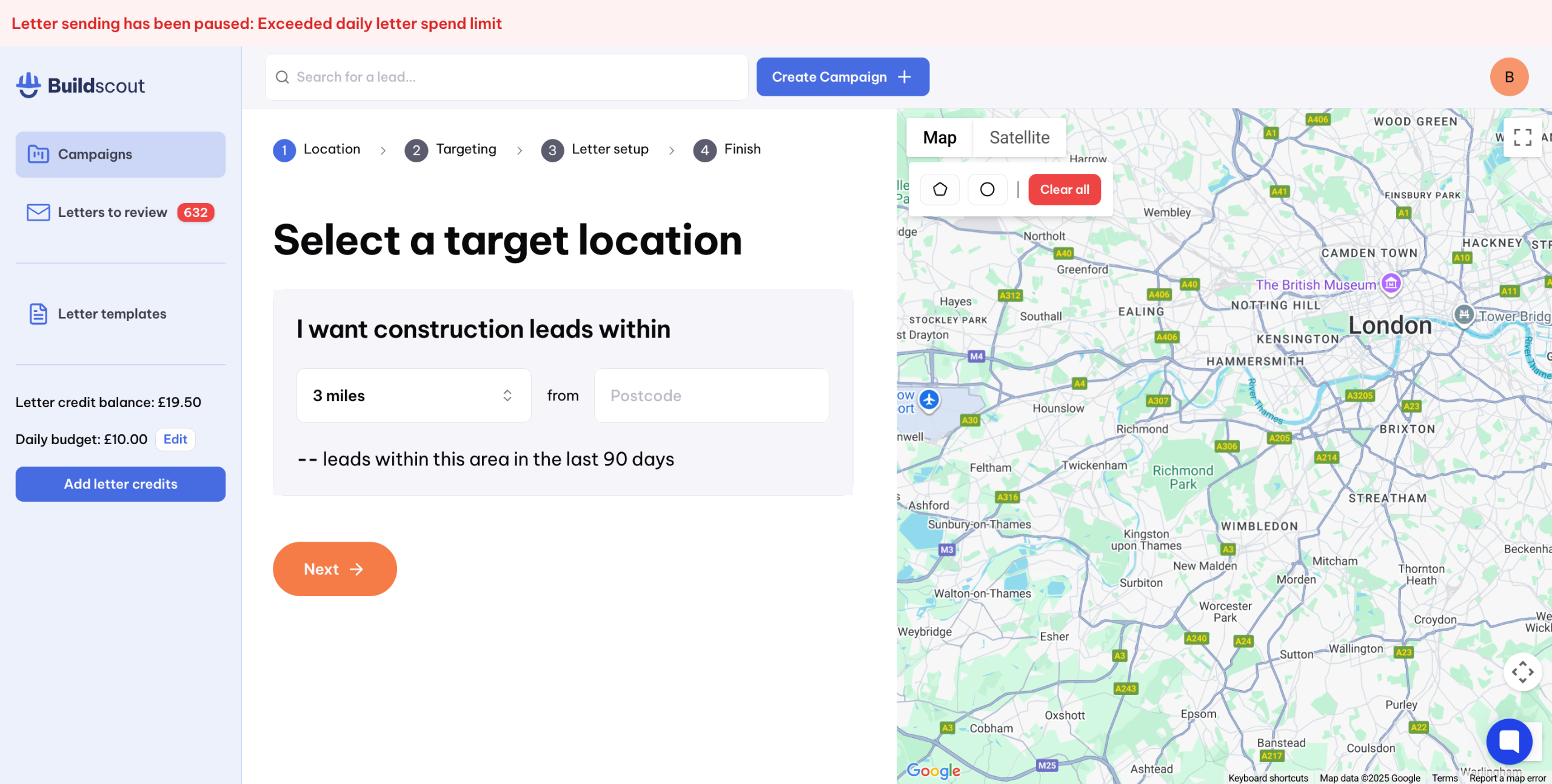Viewport: 1552px width, 784px height.
Task: Click the Next button
Action: pyautogui.click(x=335, y=569)
